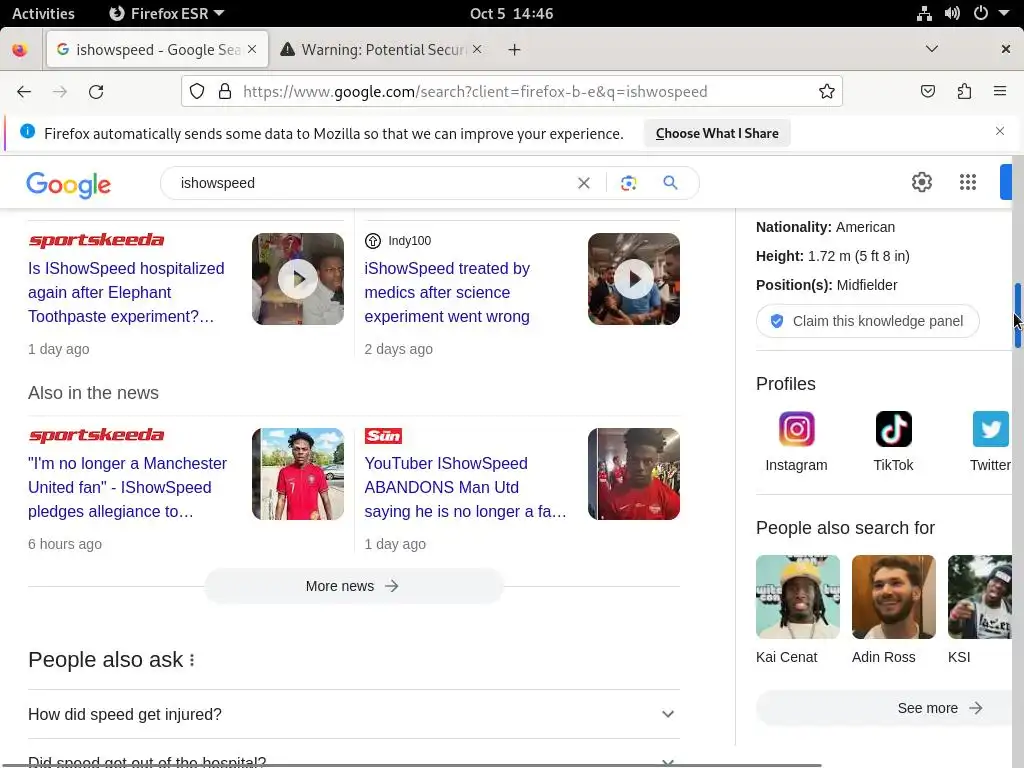Open Google quick settings gear
The width and height of the screenshot is (1024, 768).
[921, 182]
